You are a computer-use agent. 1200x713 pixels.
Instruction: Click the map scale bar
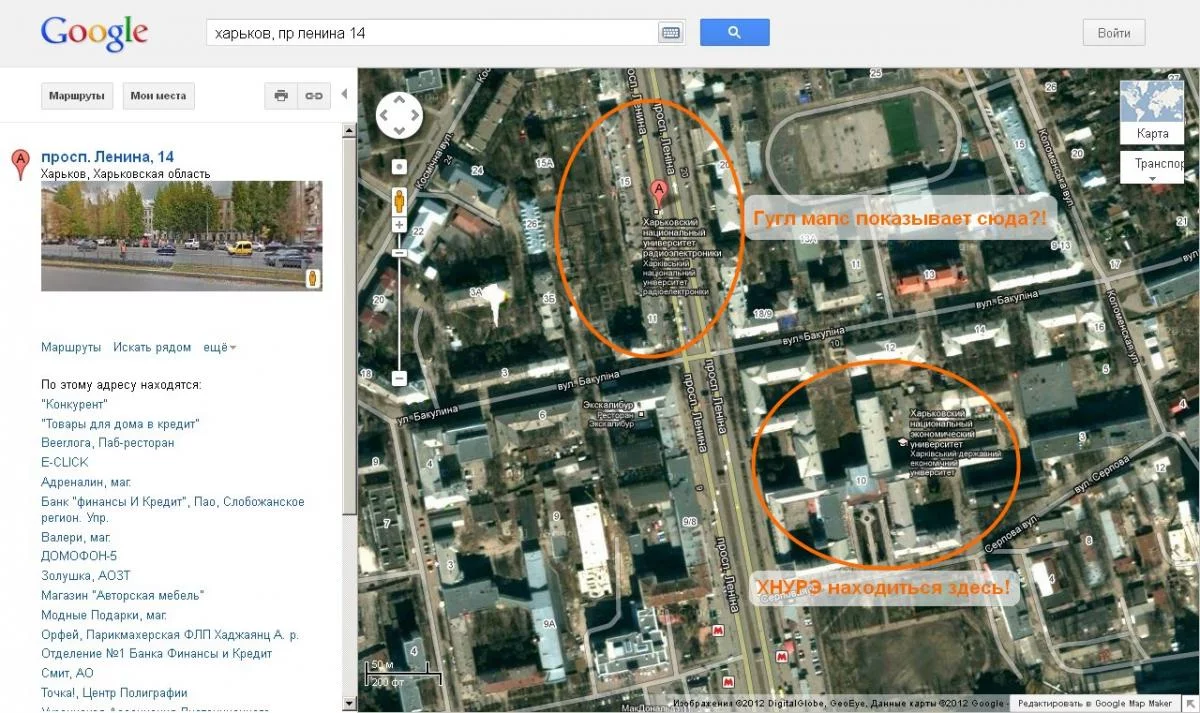click(402, 674)
